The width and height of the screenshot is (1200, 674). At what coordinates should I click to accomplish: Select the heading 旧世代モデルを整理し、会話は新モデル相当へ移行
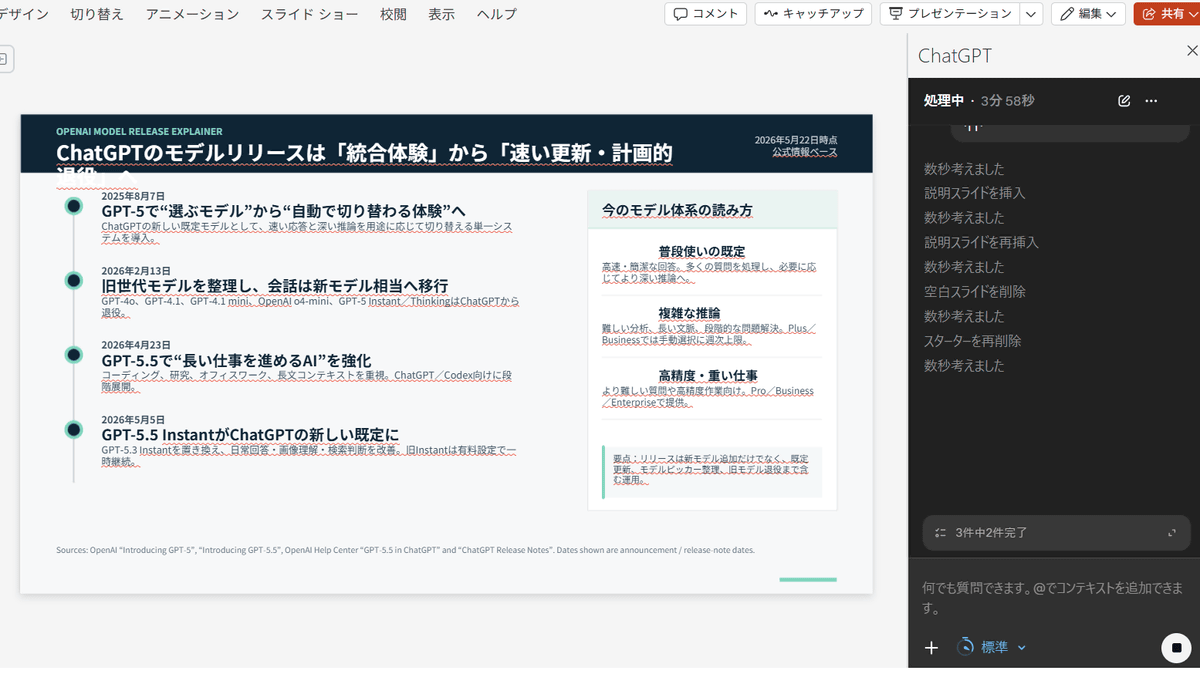(274, 286)
